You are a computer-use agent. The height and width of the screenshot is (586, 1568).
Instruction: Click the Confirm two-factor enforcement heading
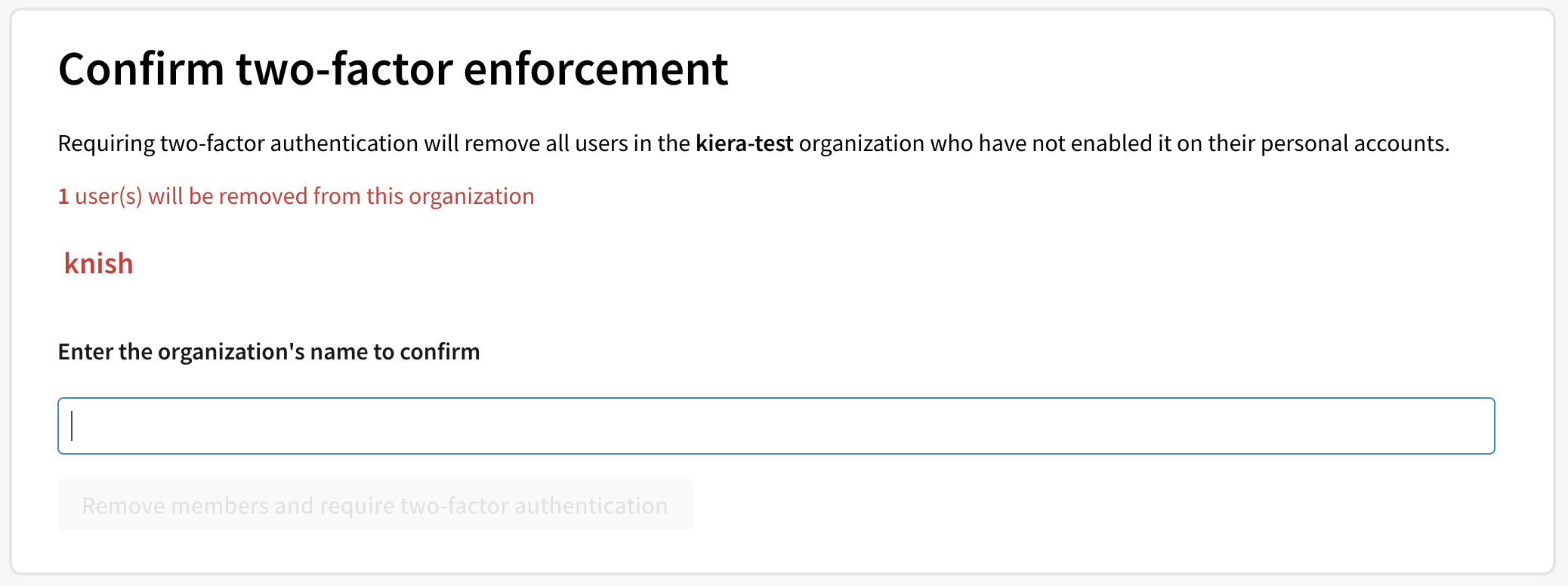(394, 68)
